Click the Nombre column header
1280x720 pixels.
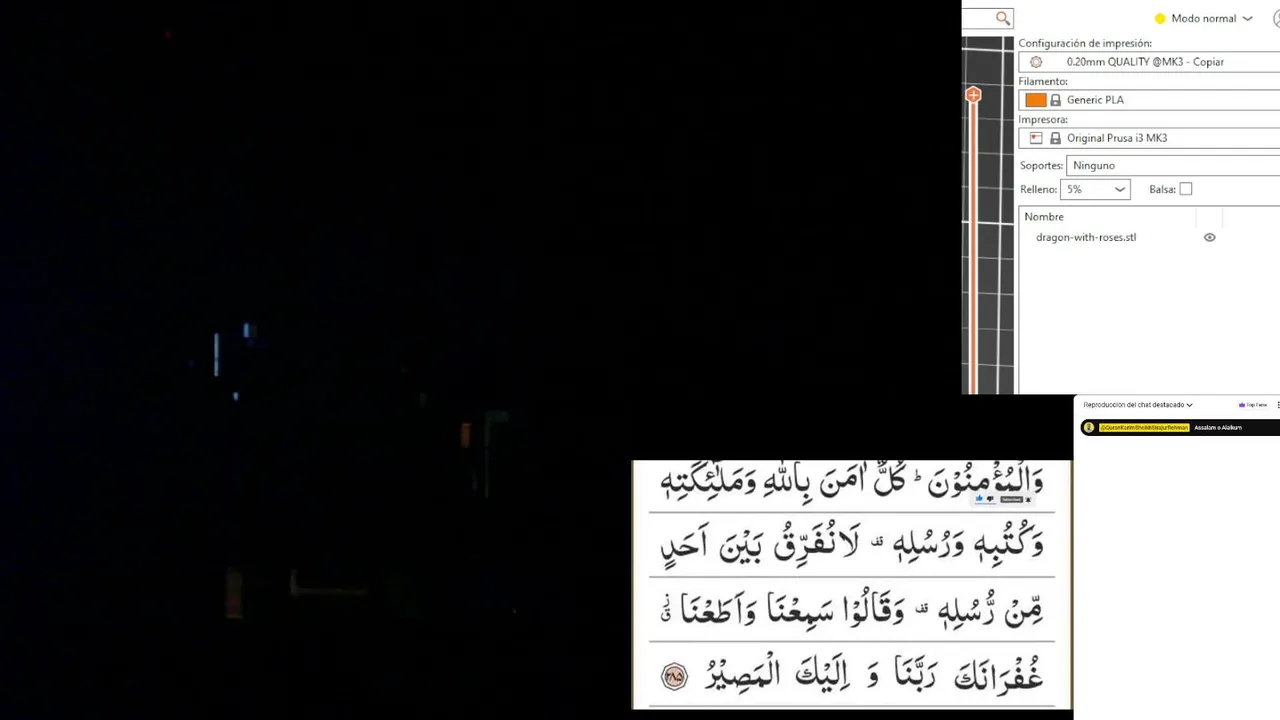(1044, 217)
